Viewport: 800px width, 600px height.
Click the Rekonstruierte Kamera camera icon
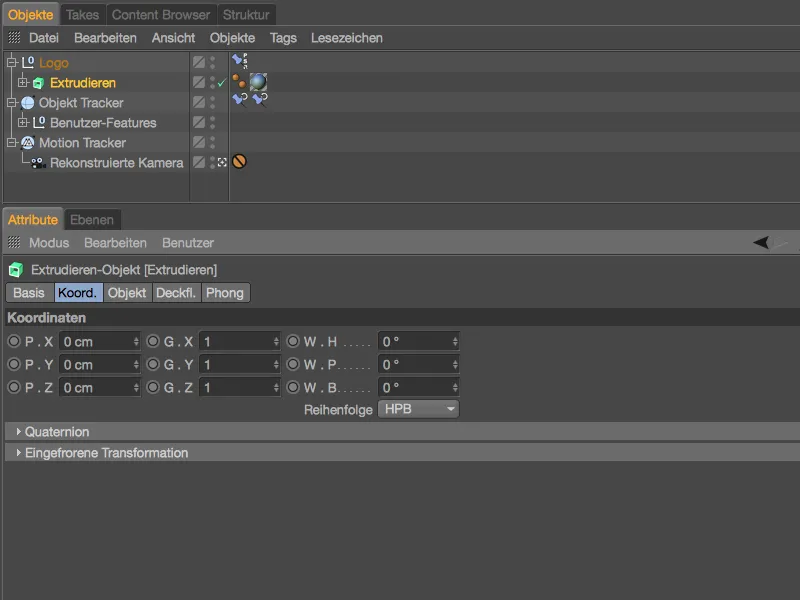pyautogui.click(x=38, y=163)
